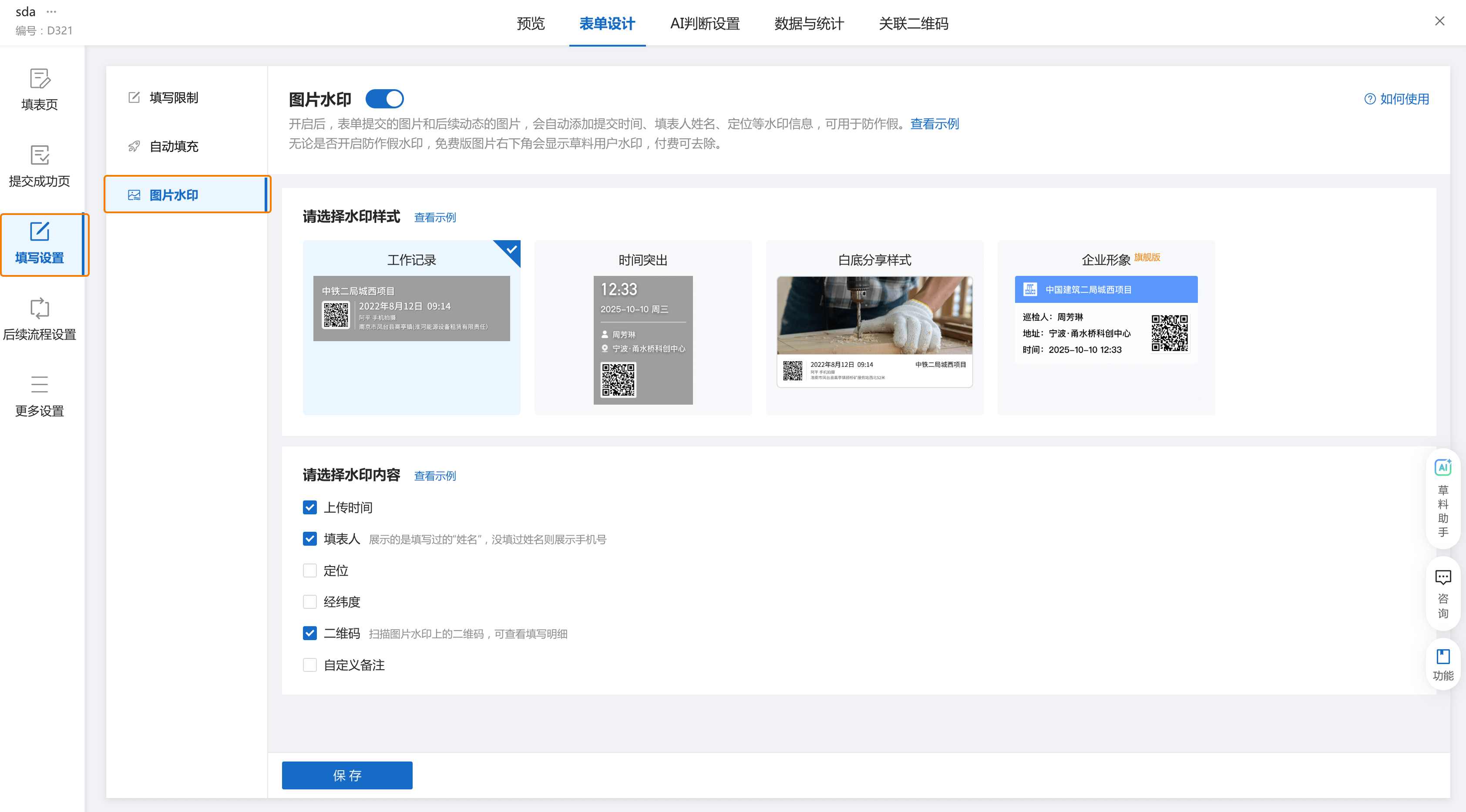Image resolution: width=1466 pixels, height=812 pixels.
Task: Open 自动填充 in the settings list
Action: 174,146
